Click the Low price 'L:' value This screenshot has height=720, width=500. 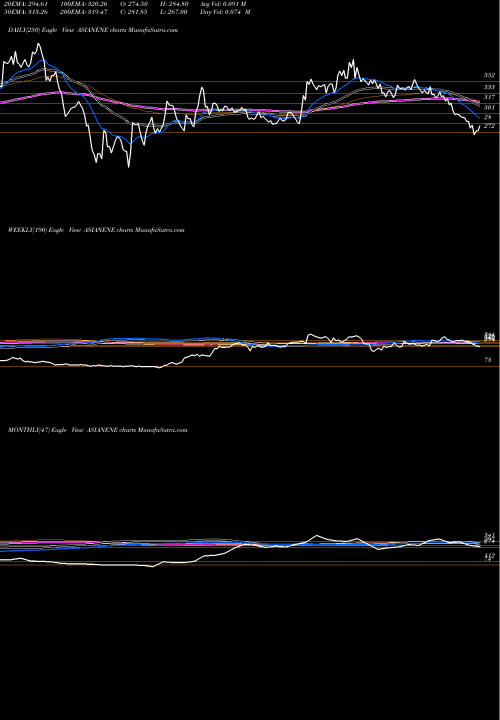[x=175, y=12]
